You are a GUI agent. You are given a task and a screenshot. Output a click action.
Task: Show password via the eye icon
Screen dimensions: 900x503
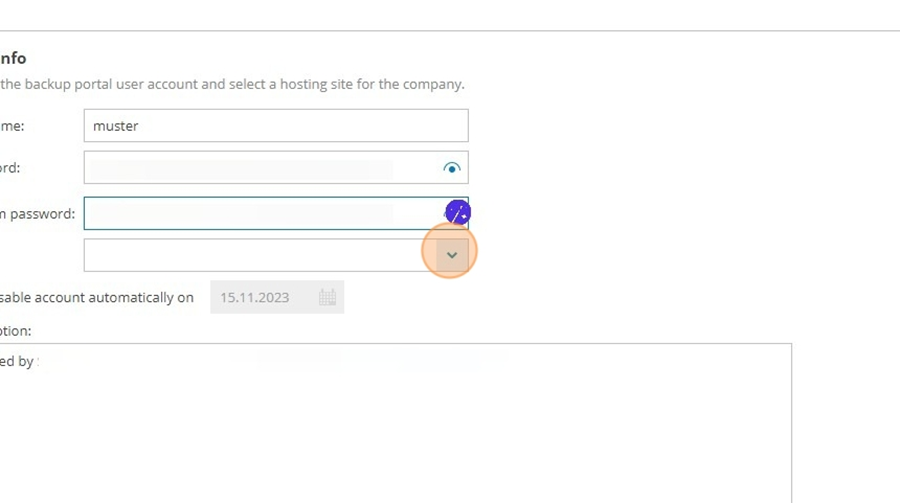pyautogui.click(x=452, y=168)
